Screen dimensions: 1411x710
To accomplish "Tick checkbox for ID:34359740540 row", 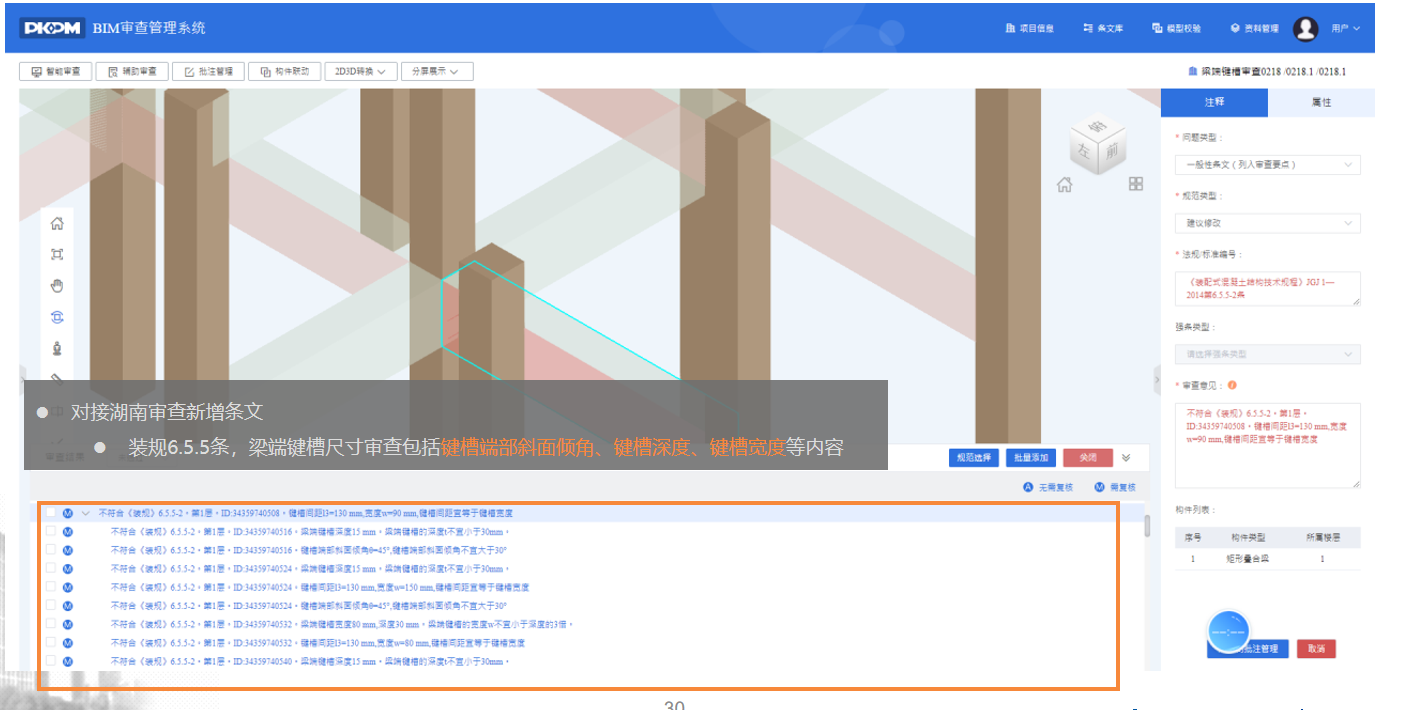I will (x=50, y=661).
